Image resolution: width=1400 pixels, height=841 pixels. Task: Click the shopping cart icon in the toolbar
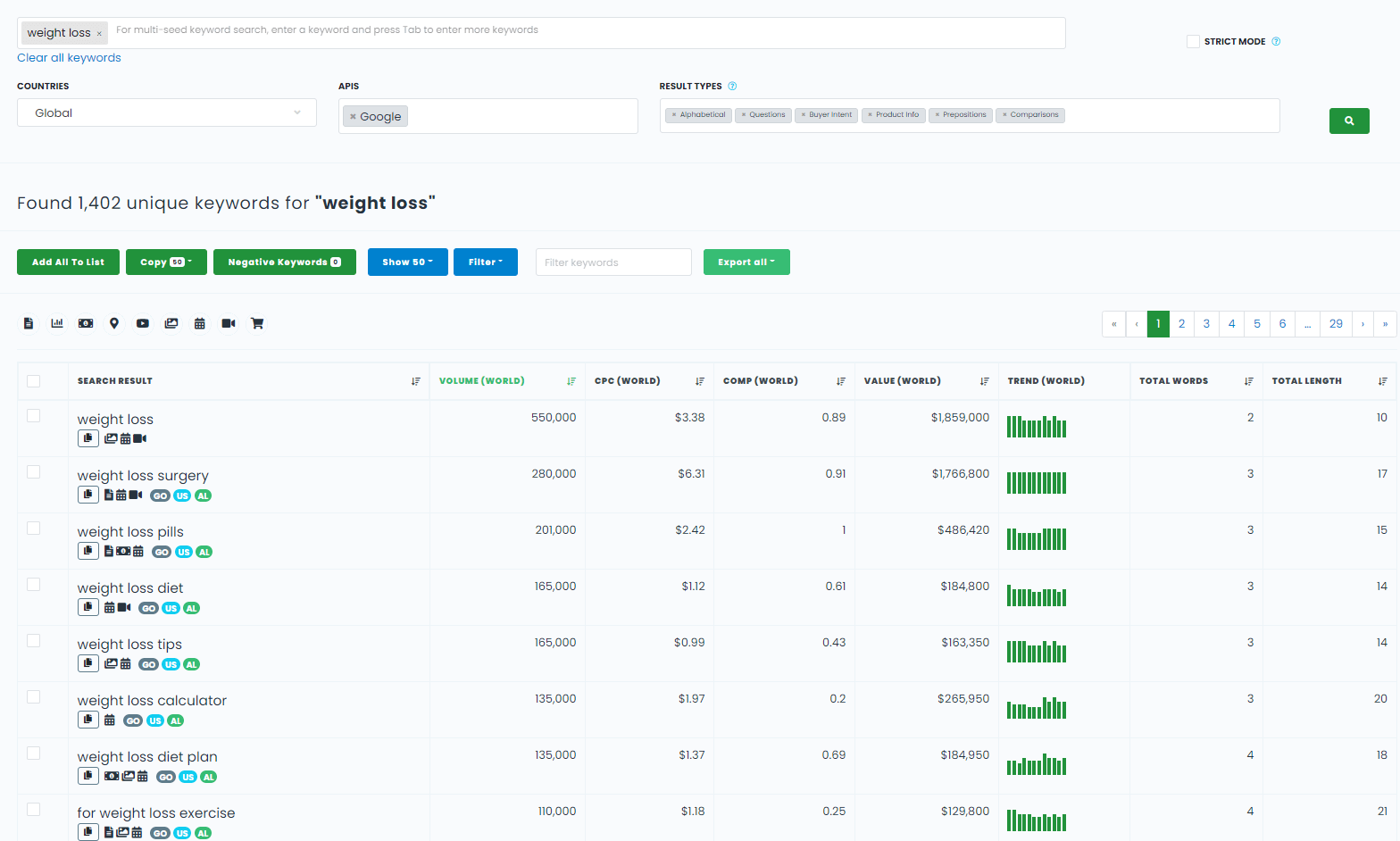(x=257, y=323)
